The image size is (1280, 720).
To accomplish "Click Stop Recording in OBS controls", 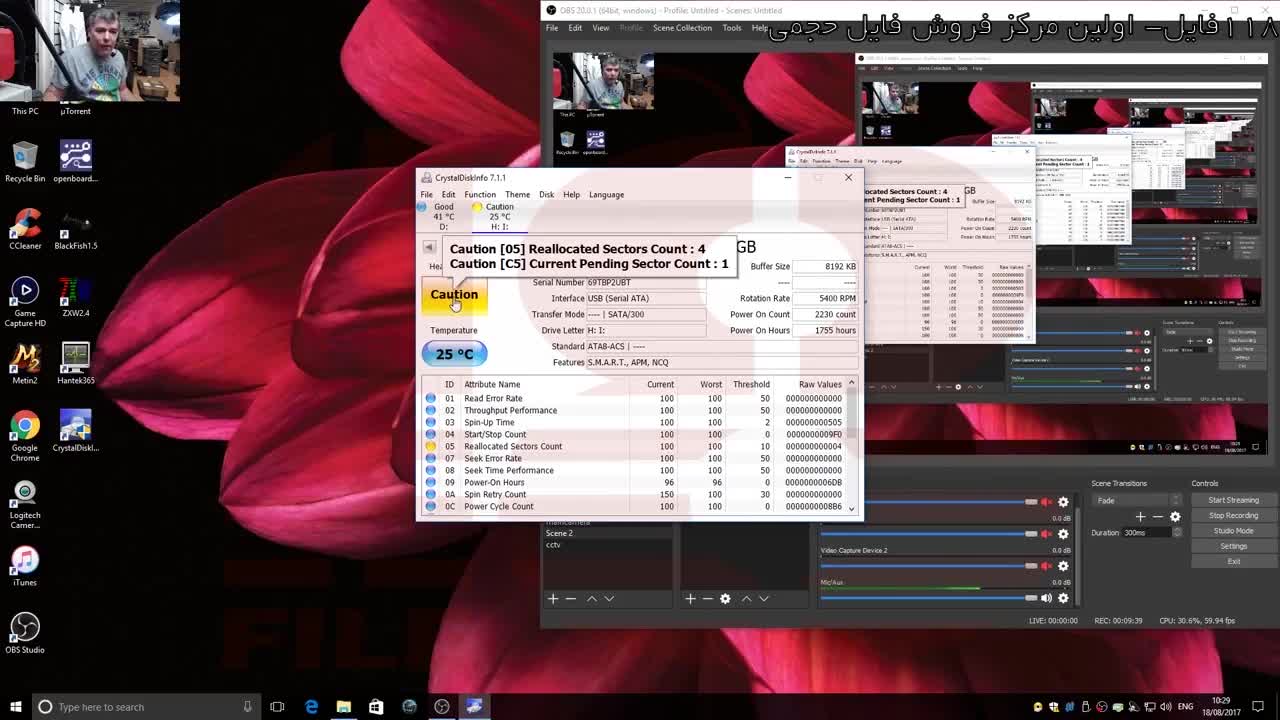I will [x=1233, y=516].
